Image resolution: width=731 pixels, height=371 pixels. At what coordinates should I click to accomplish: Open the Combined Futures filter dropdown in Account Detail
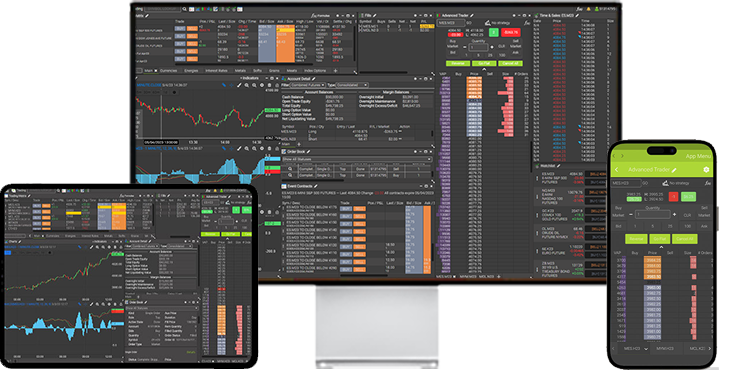pos(308,85)
